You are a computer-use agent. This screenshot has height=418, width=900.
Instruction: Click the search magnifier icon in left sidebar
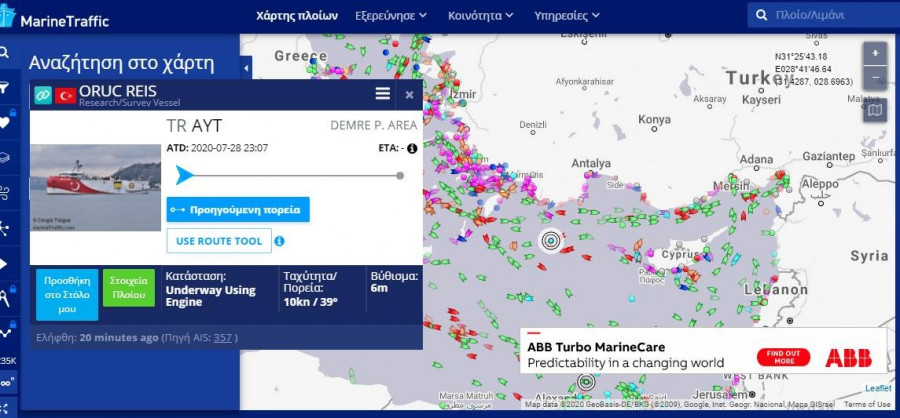5,52
